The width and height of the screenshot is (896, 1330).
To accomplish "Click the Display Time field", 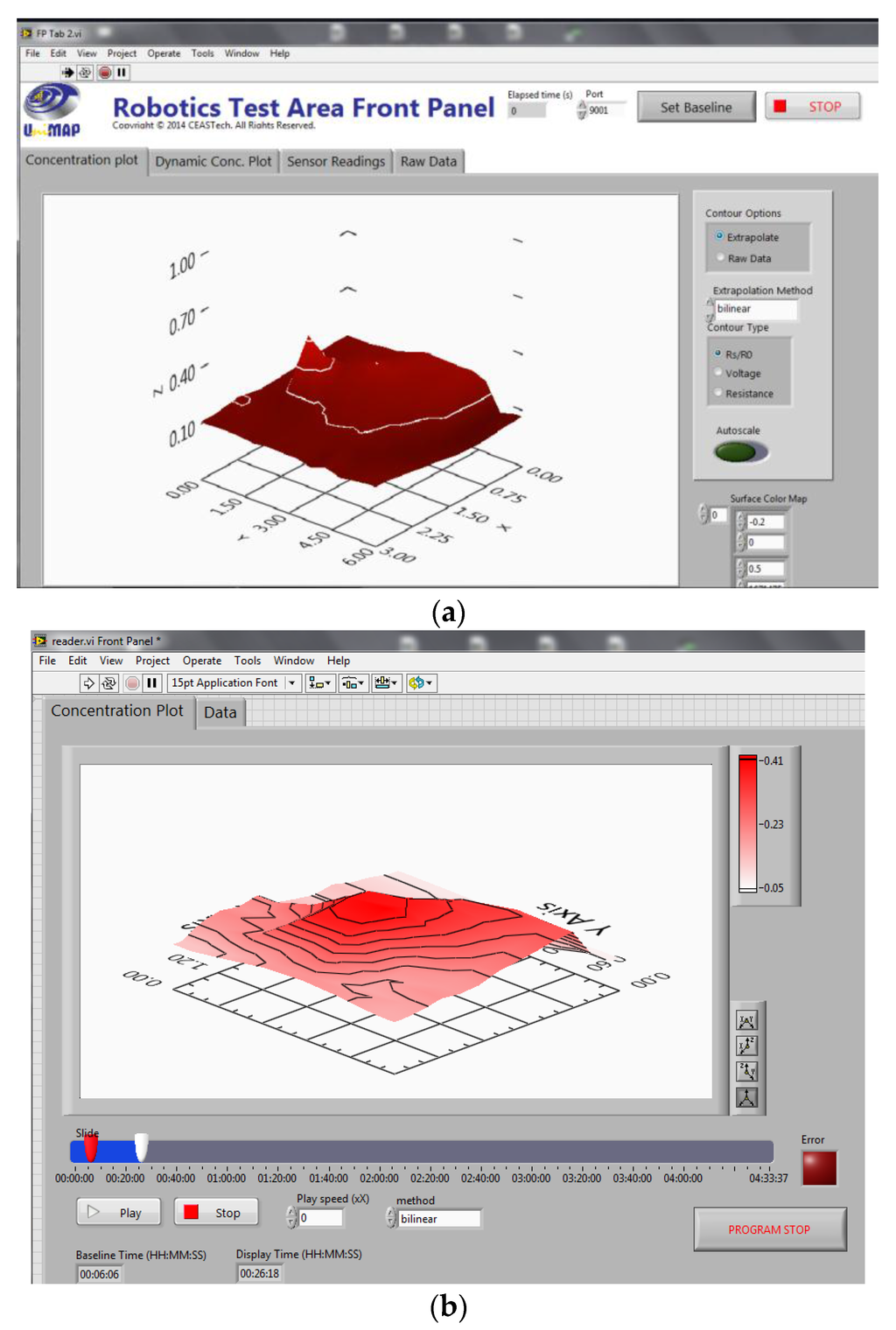I will point(260,1273).
